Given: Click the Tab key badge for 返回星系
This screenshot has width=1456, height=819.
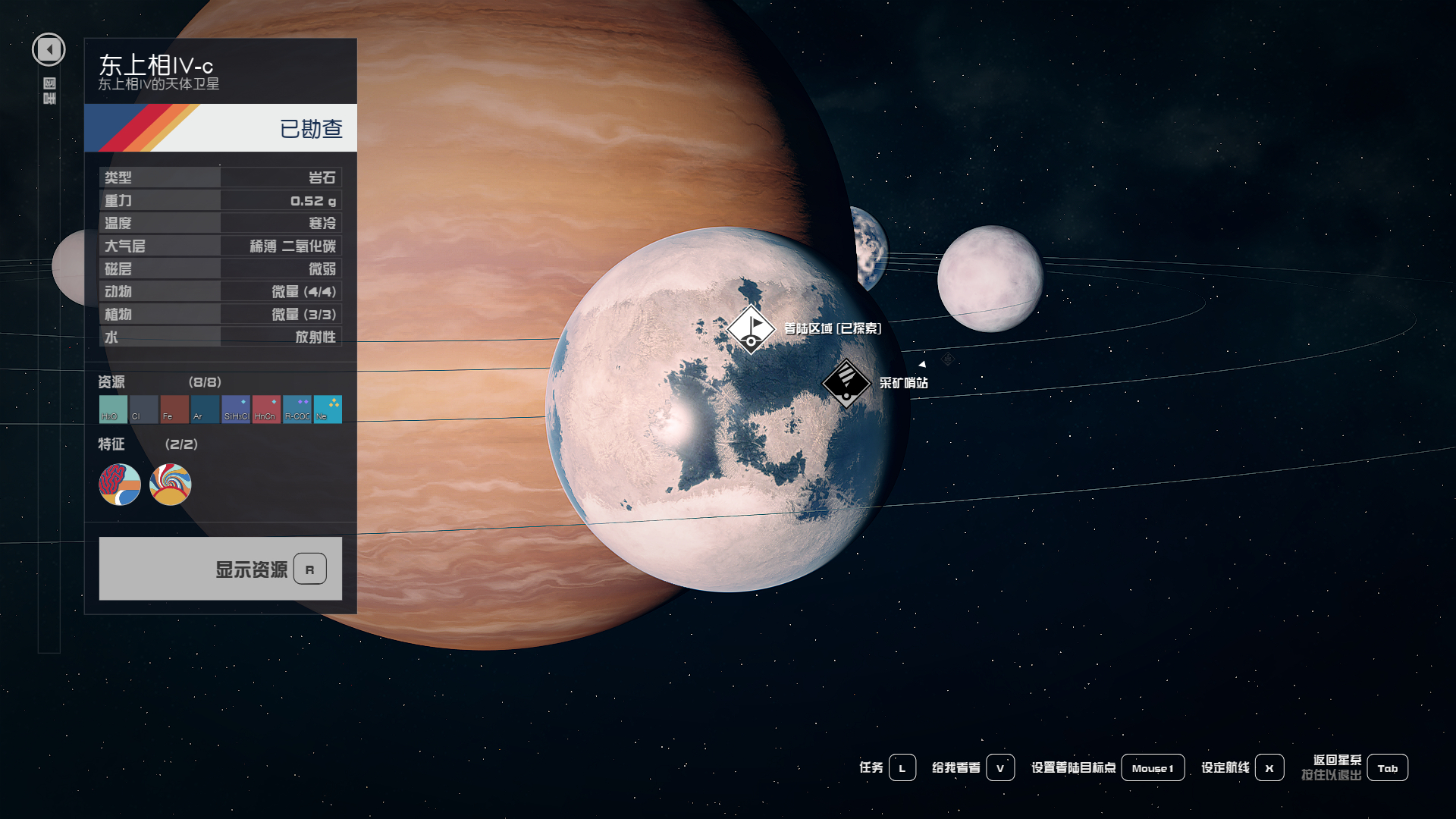Looking at the screenshot, I should (1388, 767).
